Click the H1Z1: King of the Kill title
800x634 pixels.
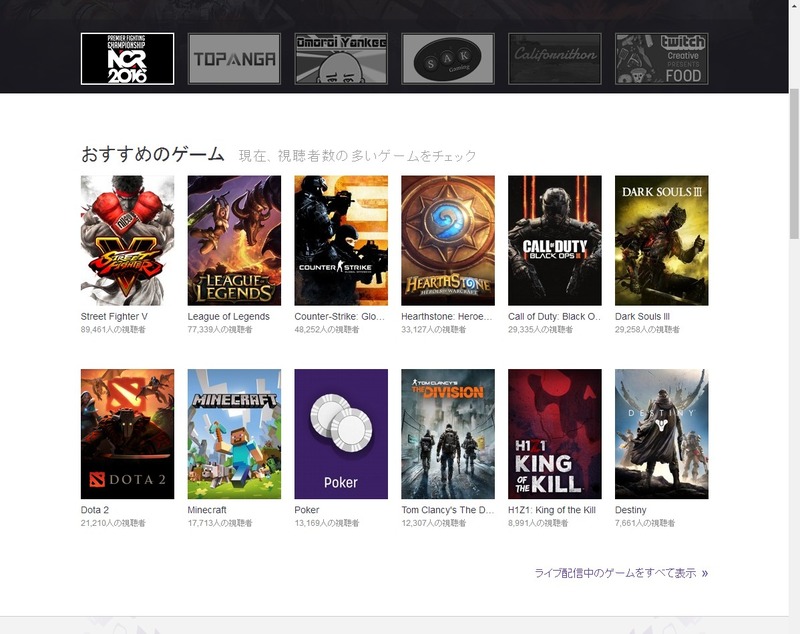tap(552, 510)
